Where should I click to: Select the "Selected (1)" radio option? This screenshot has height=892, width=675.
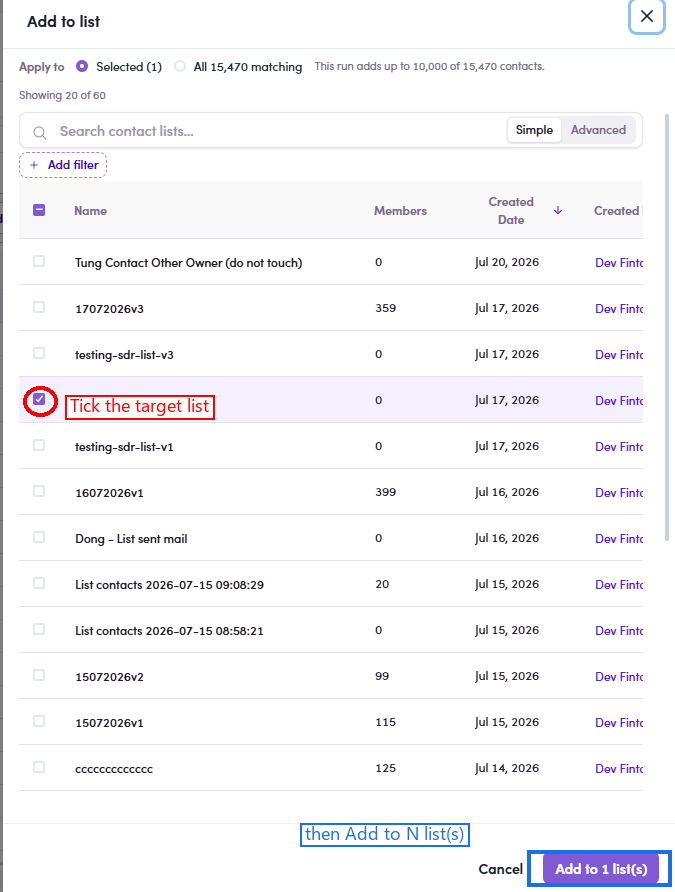coord(82,66)
